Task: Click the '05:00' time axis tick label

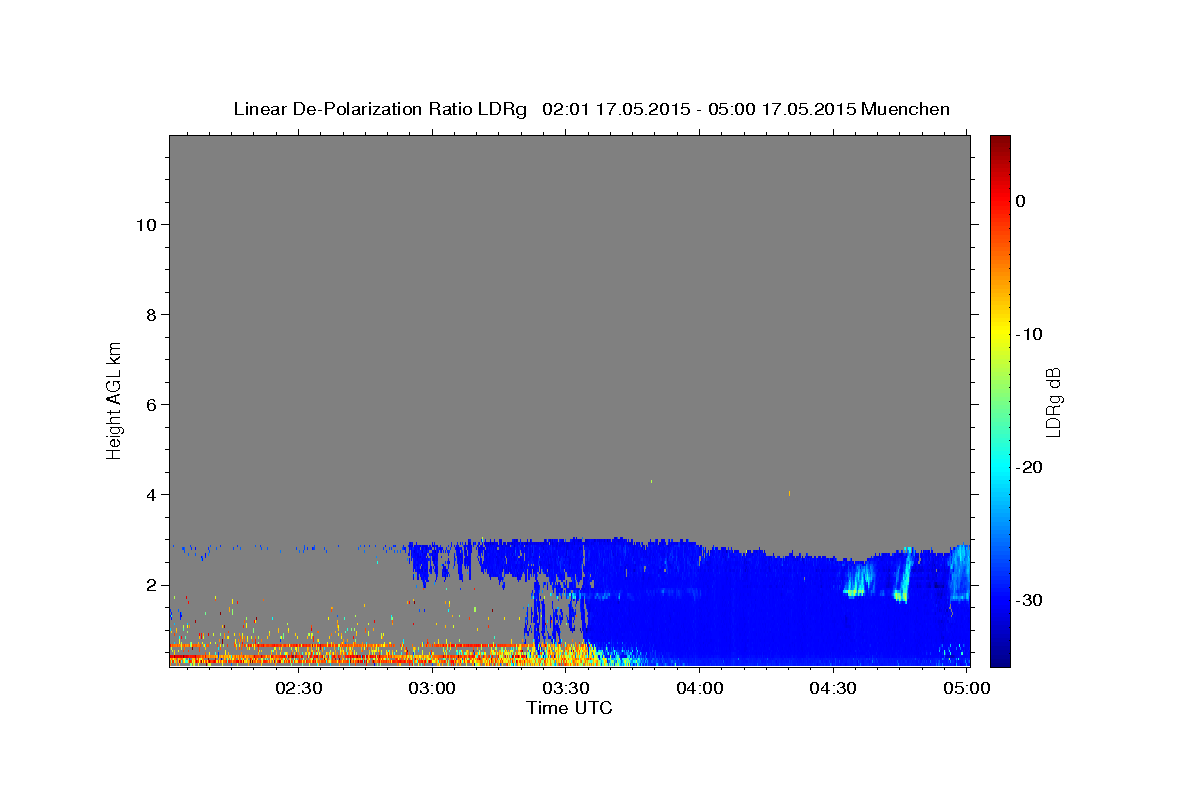Action: pyautogui.click(x=967, y=689)
